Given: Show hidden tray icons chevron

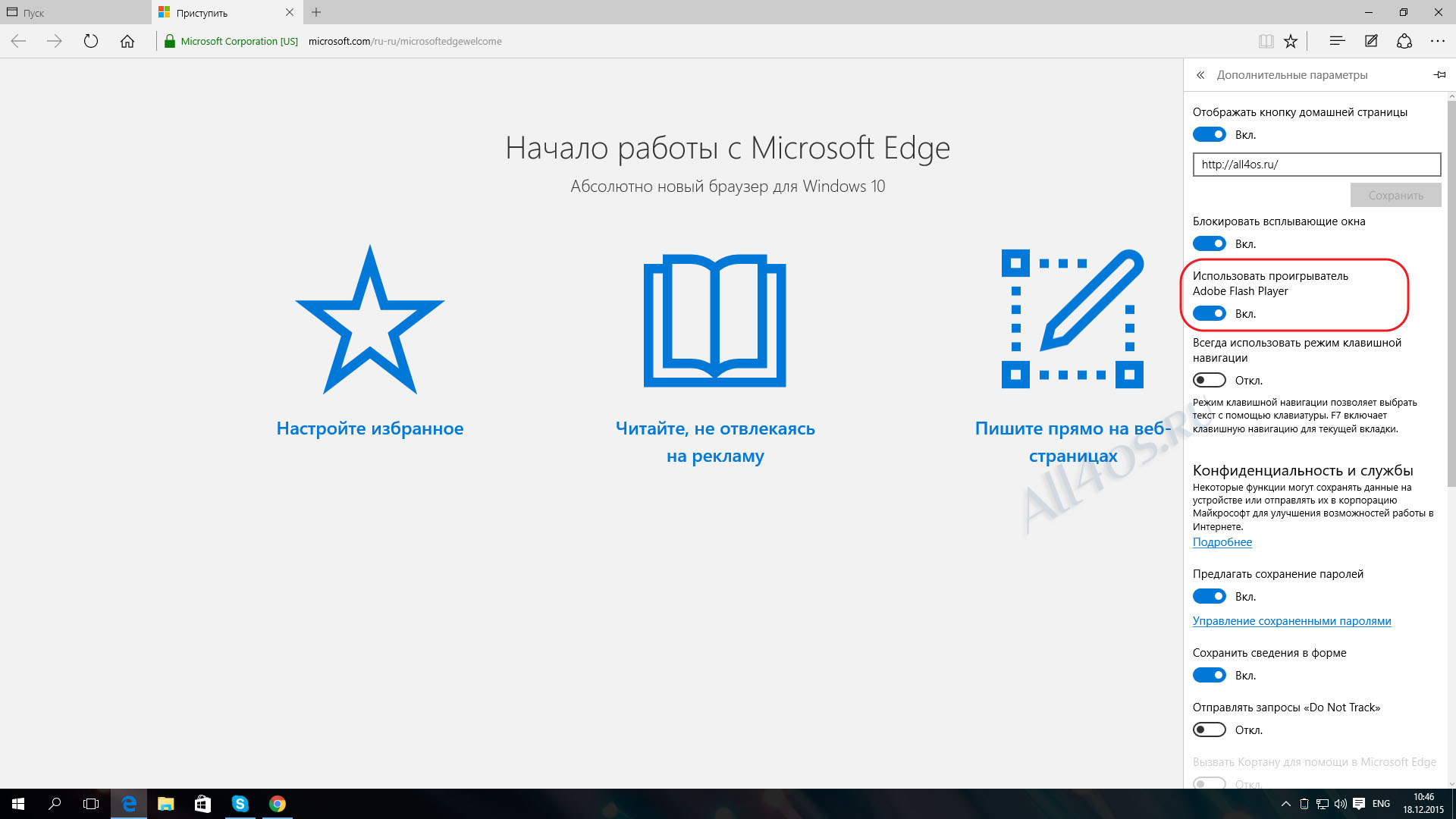Looking at the screenshot, I should (x=1285, y=804).
